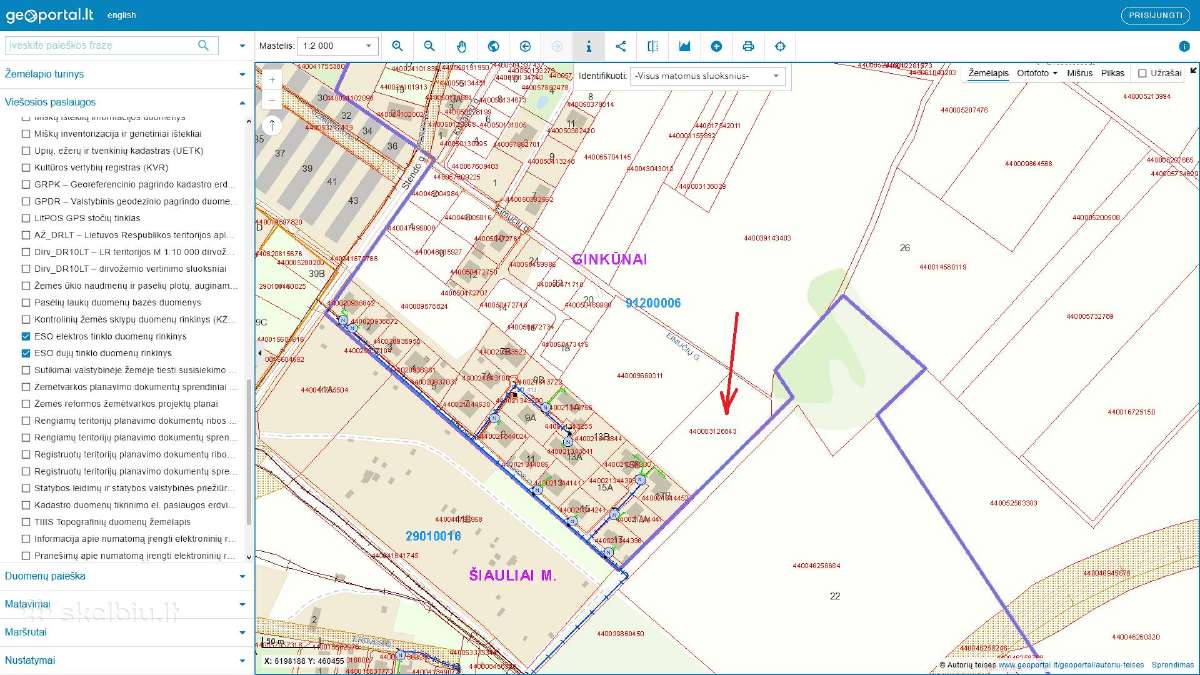Click the north arrow compass button
Viewport: 1200px width, 675px height.
pos(272,125)
